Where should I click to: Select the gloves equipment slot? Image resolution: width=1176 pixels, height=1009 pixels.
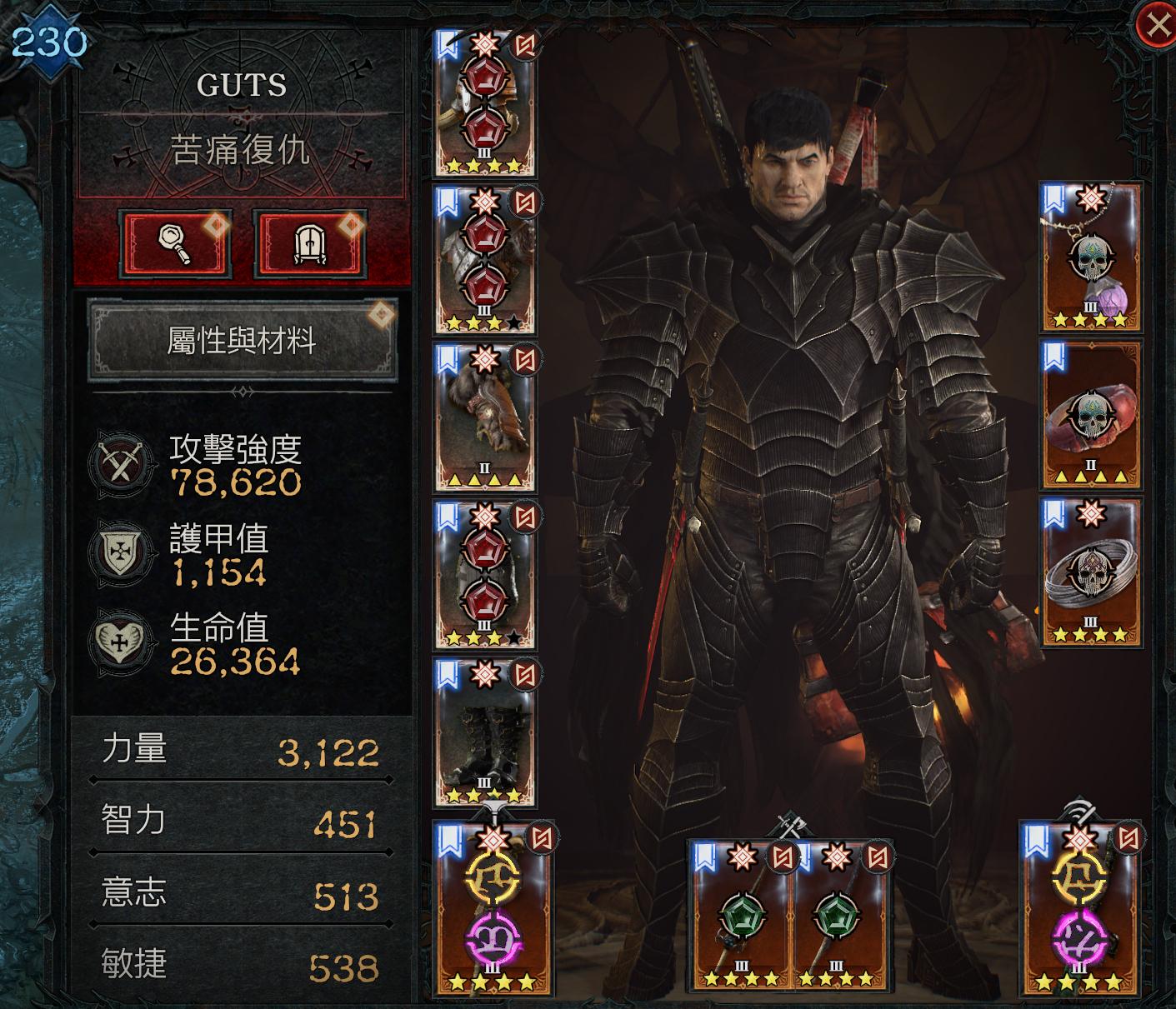click(485, 417)
